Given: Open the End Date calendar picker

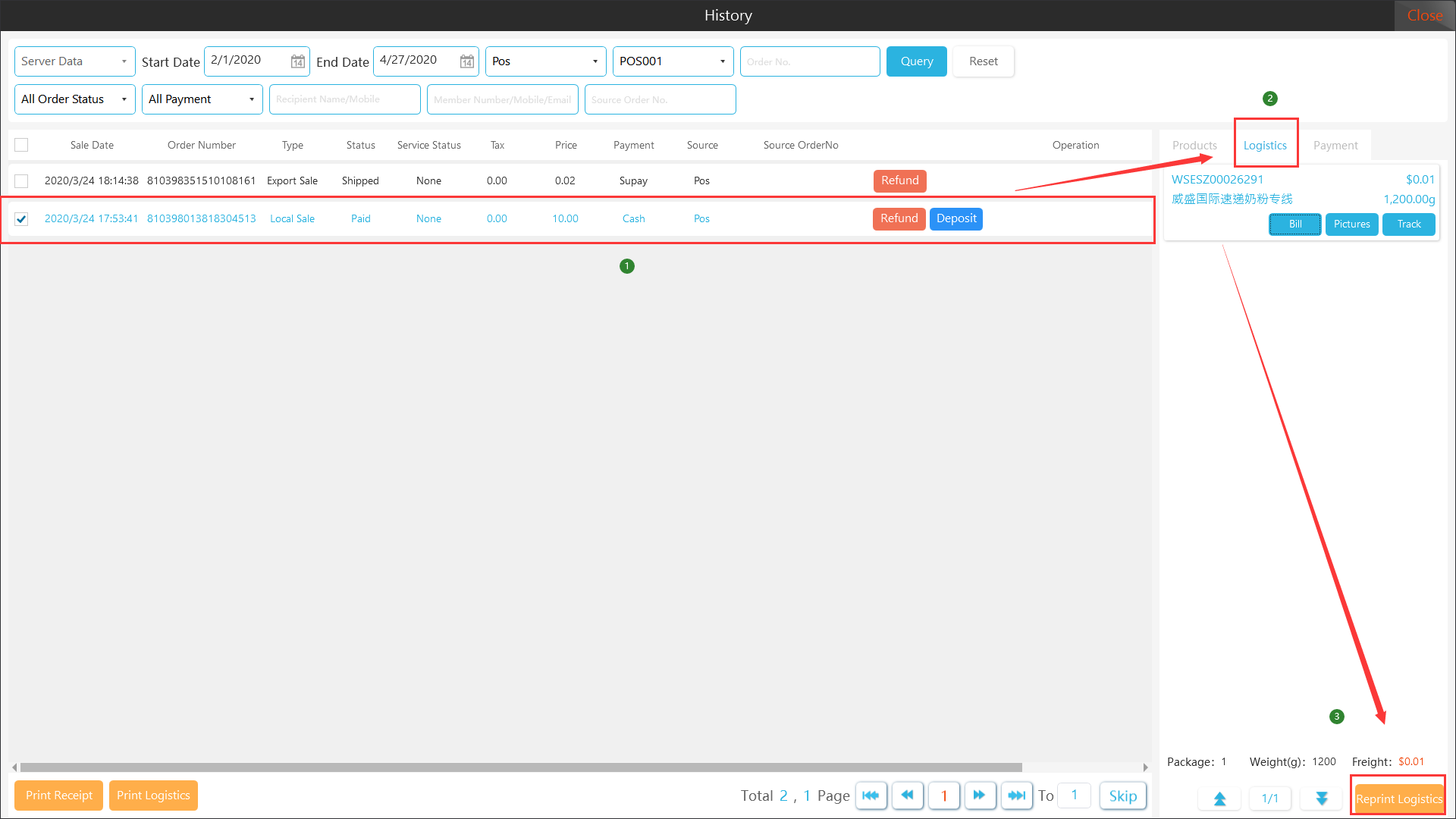Looking at the screenshot, I should 467,61.
